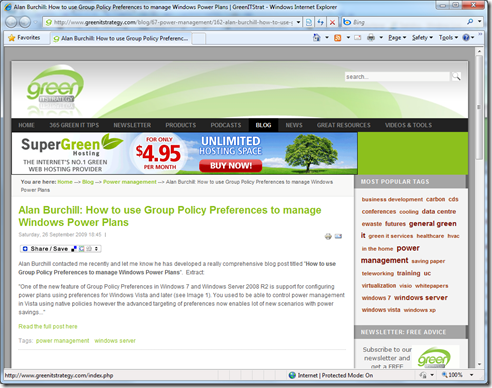Open the Safety menu dropdown
492x388 pixels.
(x=422, y=38)
